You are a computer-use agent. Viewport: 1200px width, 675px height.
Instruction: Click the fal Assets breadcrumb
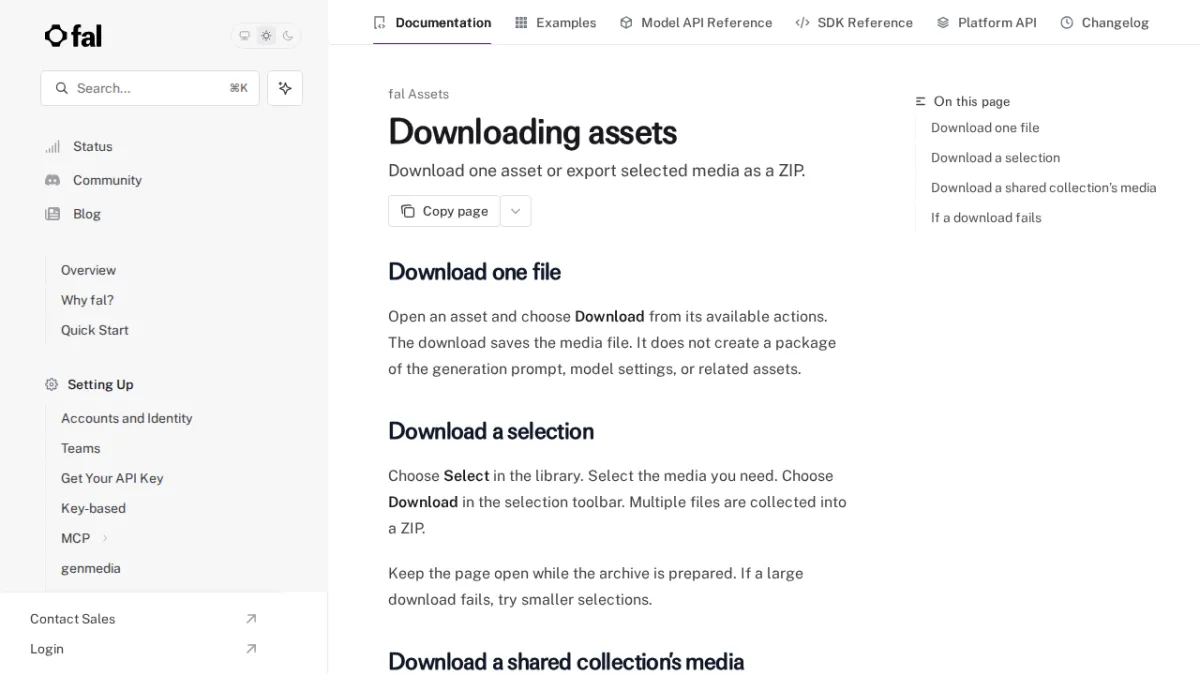418,94
